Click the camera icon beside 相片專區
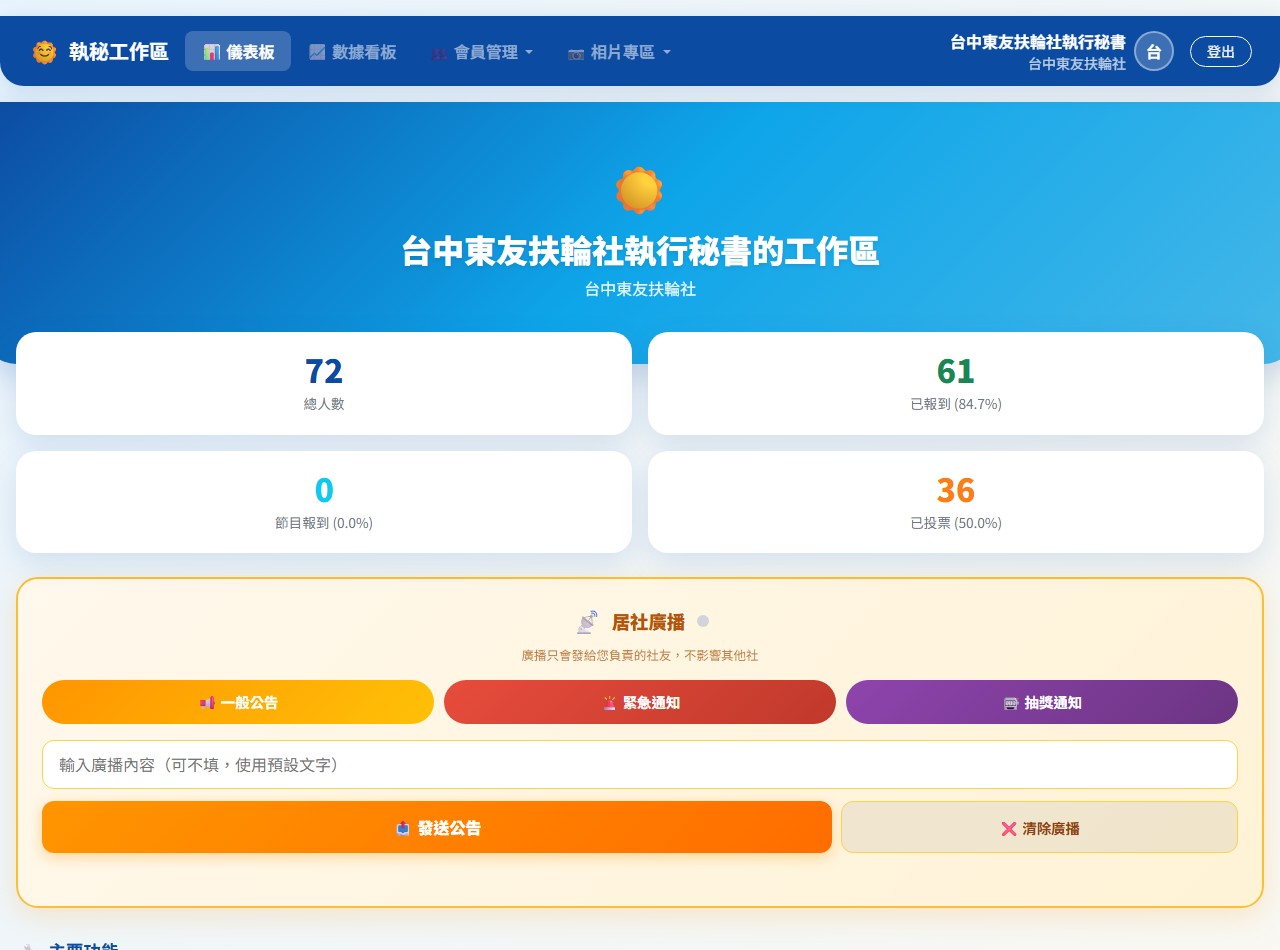The width and height of the screenshot is (1280, 950). [576, 53]
